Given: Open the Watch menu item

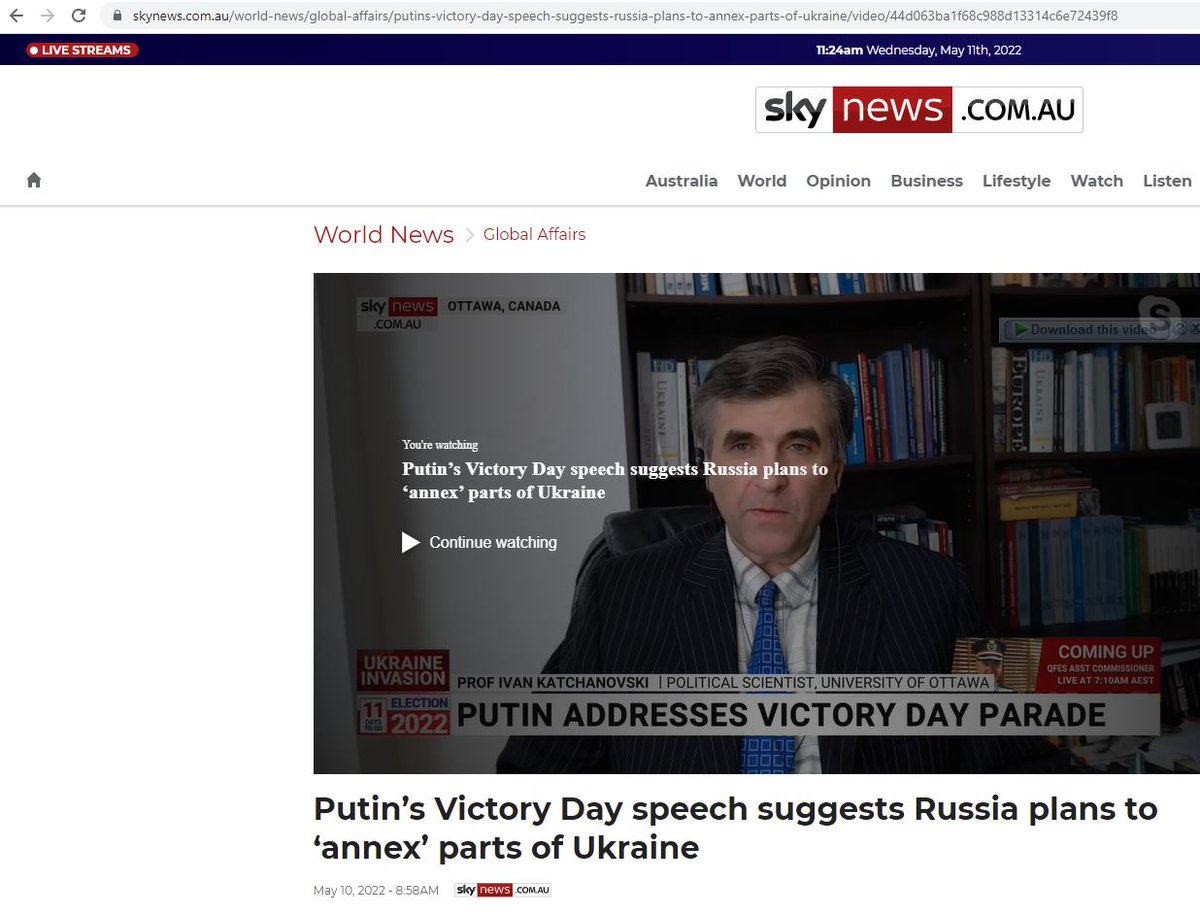Looking at the screenshot, I should click(x=1096, y=181).
